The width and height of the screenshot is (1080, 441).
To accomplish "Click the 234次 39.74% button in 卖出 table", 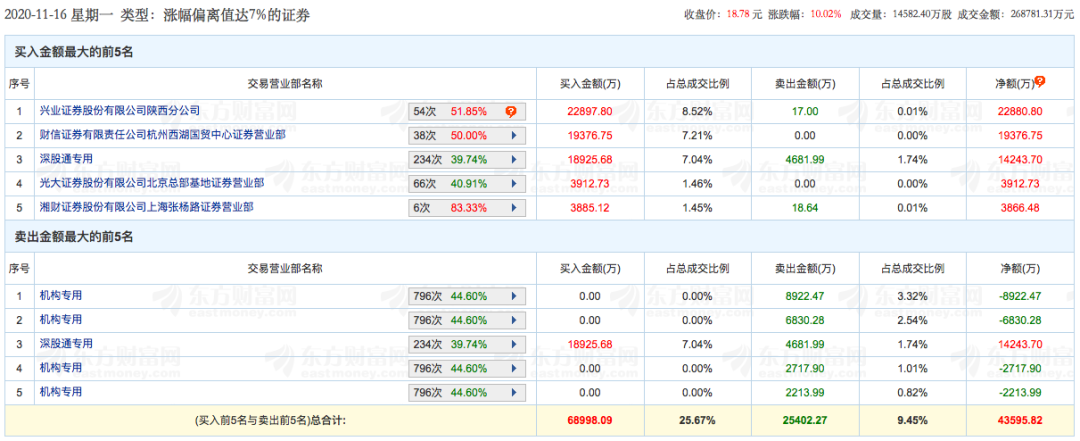I will pyautogui.click(x=466, y=344).
